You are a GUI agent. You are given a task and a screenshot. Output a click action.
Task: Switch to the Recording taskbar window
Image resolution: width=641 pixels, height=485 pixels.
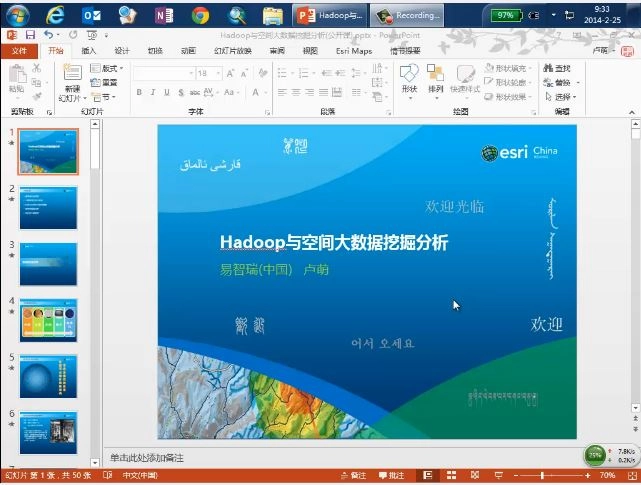point(407,16)
